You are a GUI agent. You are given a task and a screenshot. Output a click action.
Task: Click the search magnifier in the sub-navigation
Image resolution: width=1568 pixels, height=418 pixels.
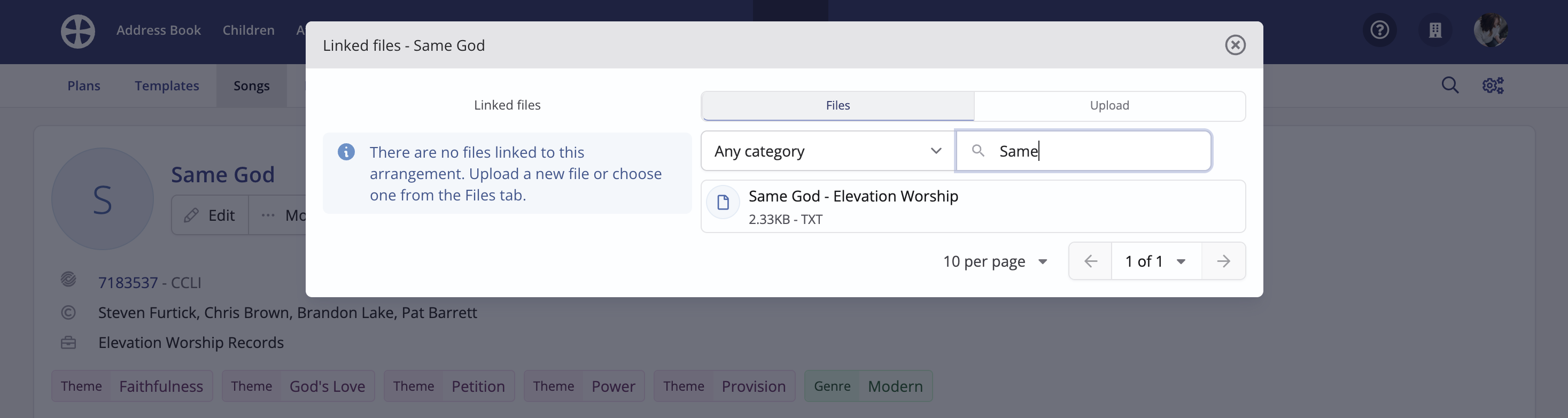(x=1450, y=85)
